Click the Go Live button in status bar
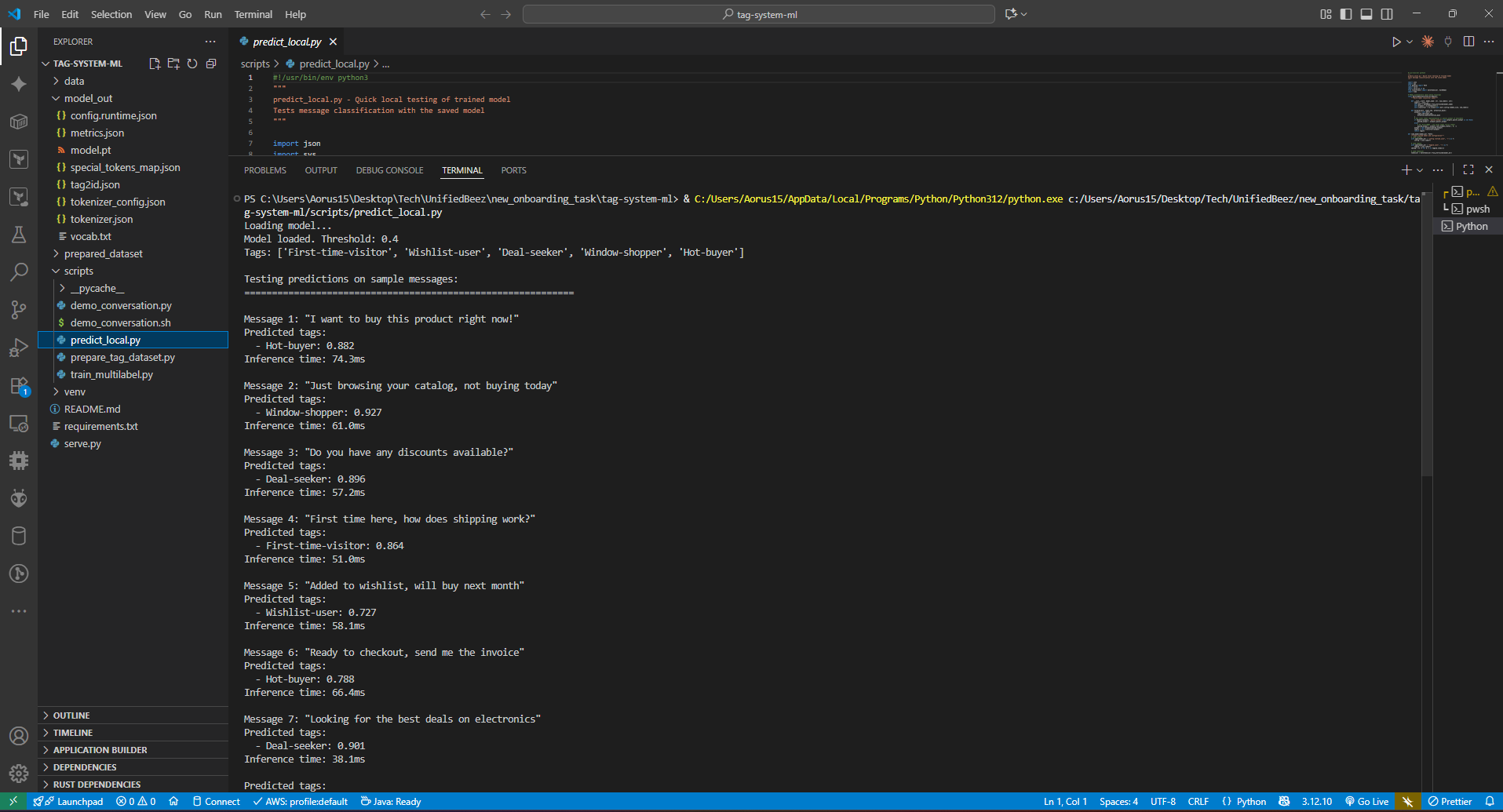Viewport: 1503px width, 812px height. (x=1366, y=801)
